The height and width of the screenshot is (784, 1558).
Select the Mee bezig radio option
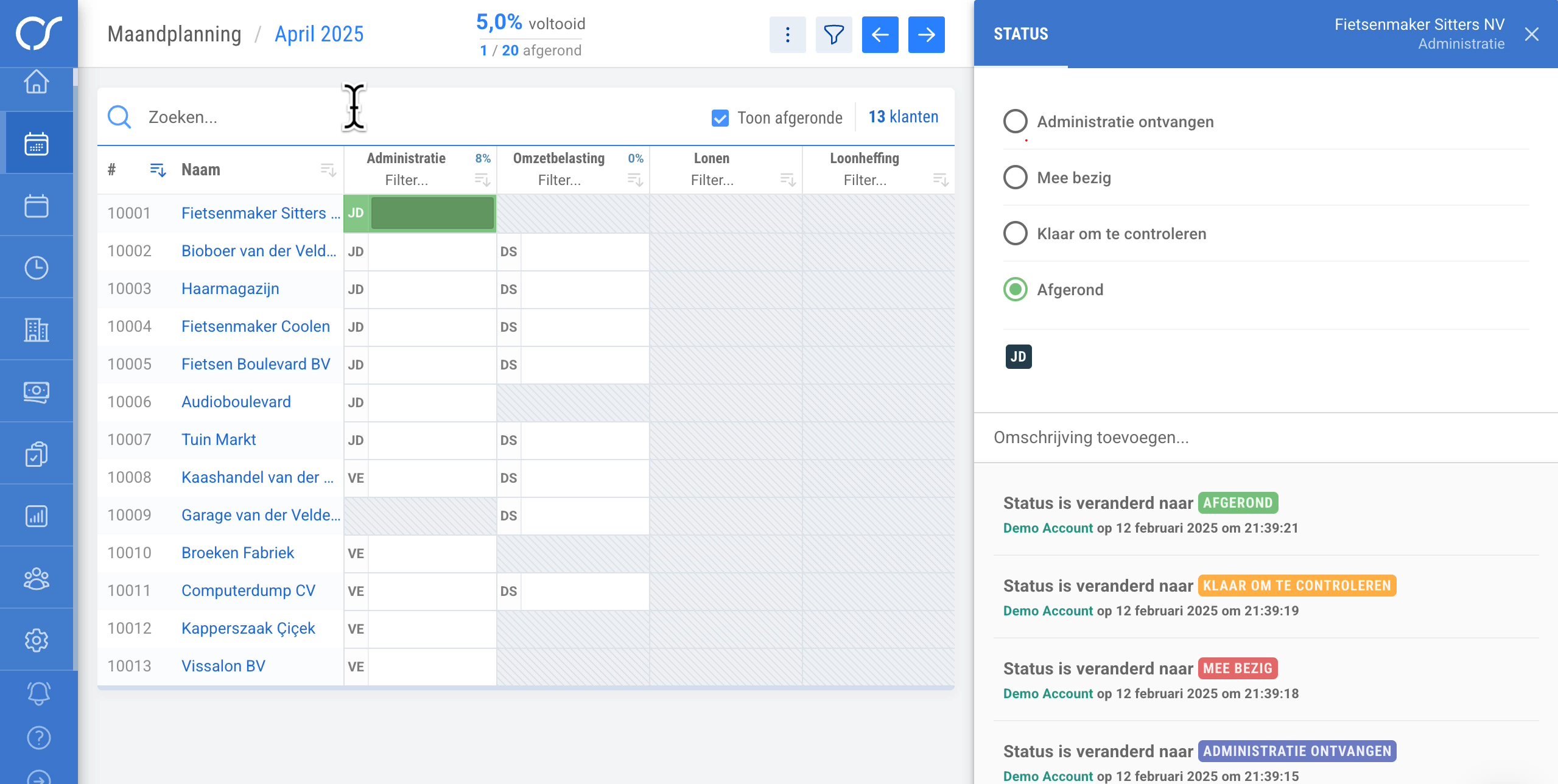click(x=1015, y=178)
